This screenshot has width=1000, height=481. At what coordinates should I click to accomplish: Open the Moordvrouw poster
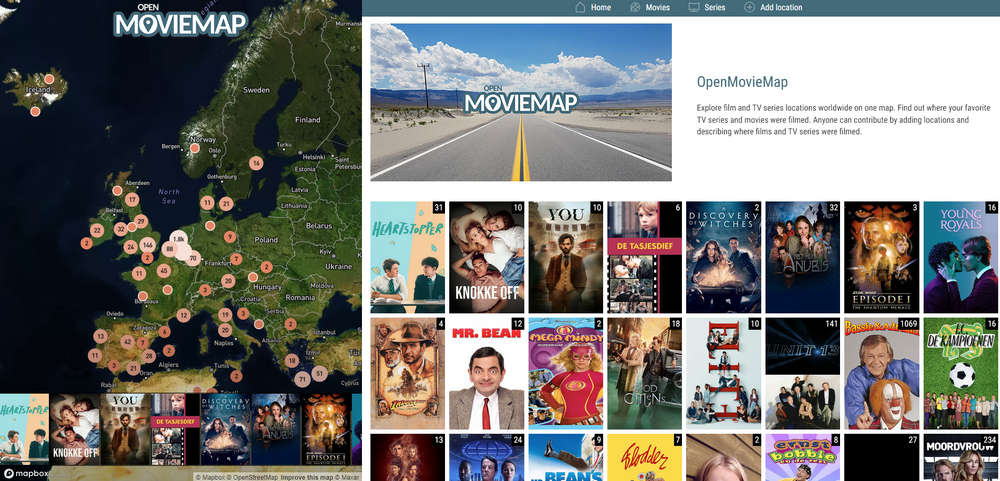pyautogui.click(x=961, y=457)
